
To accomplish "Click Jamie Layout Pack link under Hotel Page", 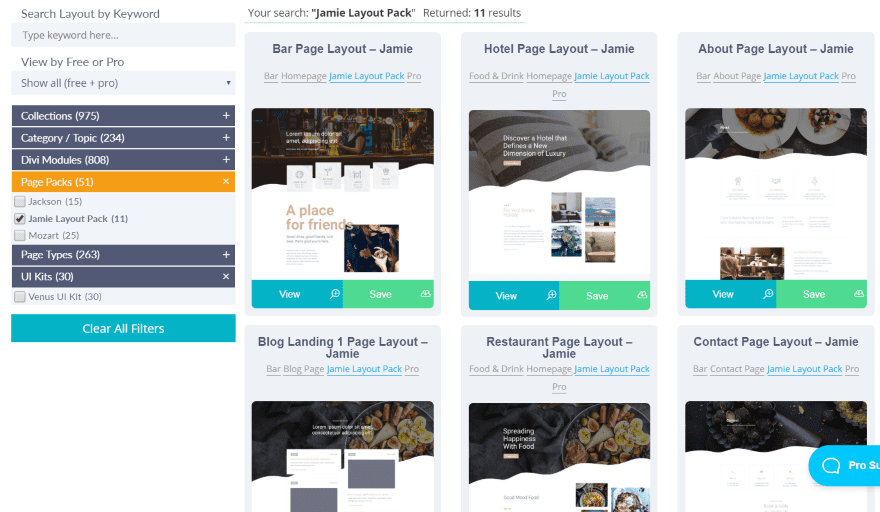I will click(x=612, y=76).
